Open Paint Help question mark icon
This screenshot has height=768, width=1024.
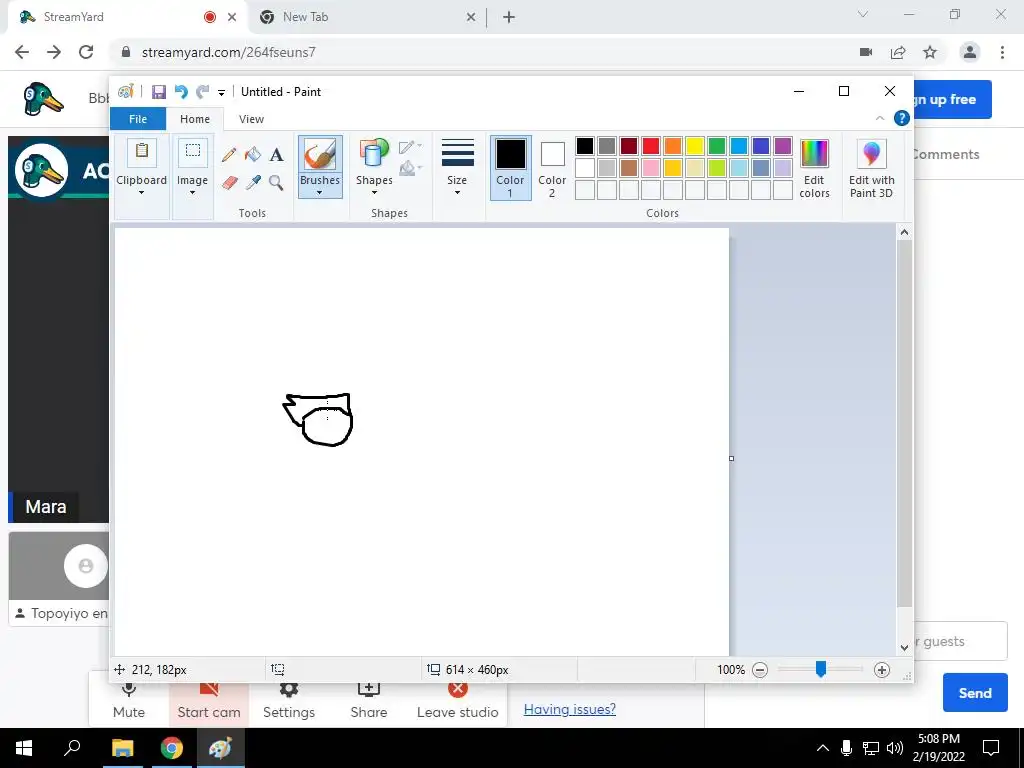click(x=901, y=118)
